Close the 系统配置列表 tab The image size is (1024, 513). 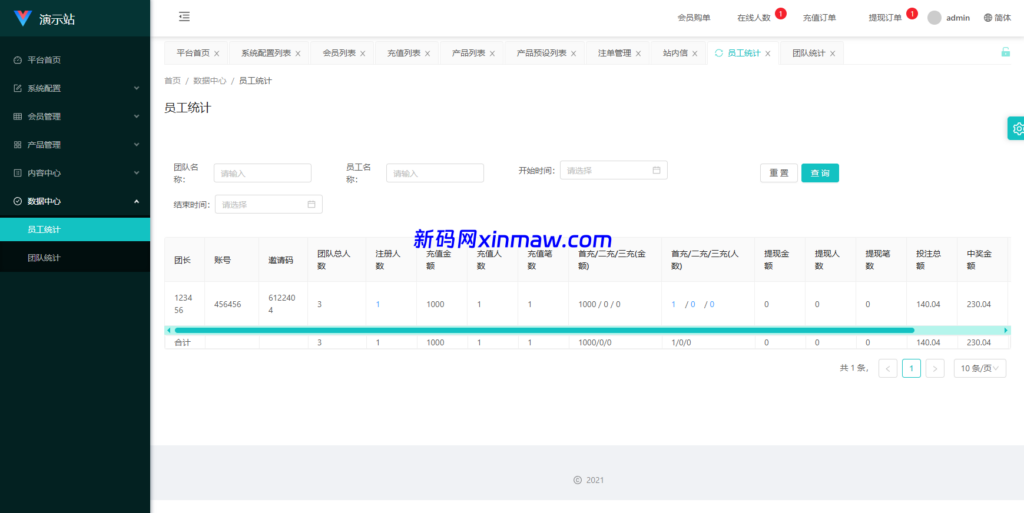(x=298, y=54)
